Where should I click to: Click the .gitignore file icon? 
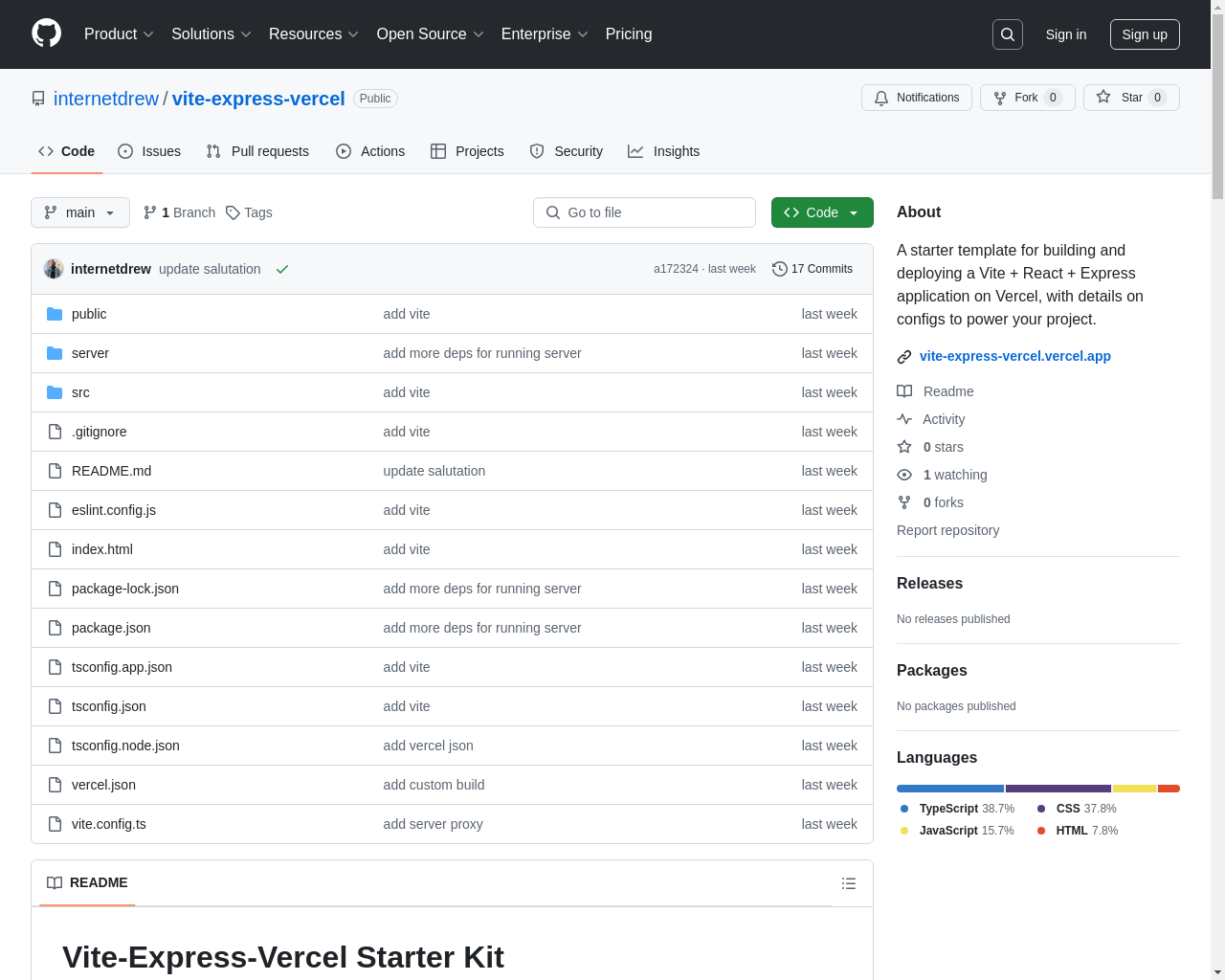[55, 432]
